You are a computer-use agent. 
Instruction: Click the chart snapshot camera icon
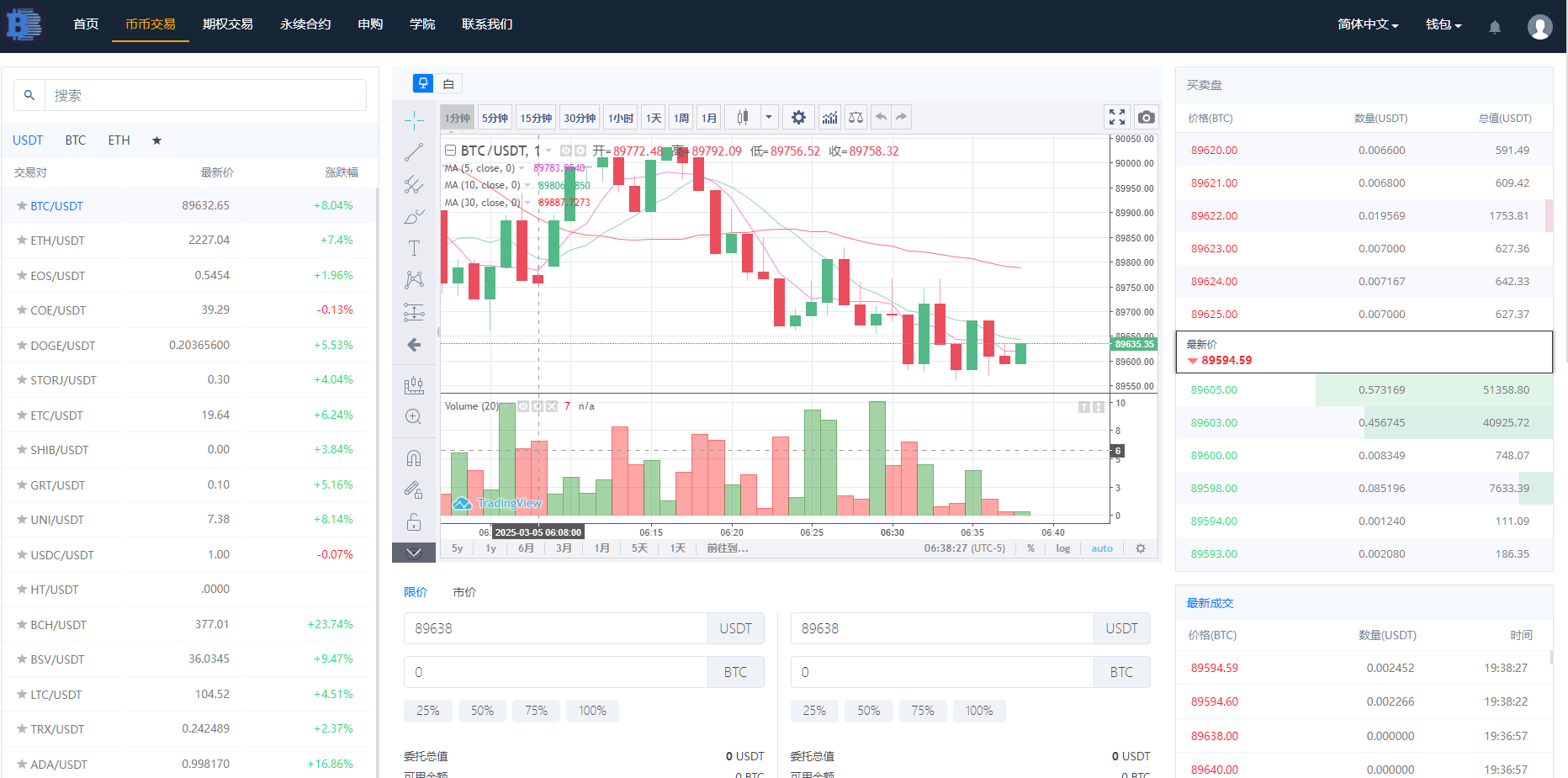coord(1146,118)
